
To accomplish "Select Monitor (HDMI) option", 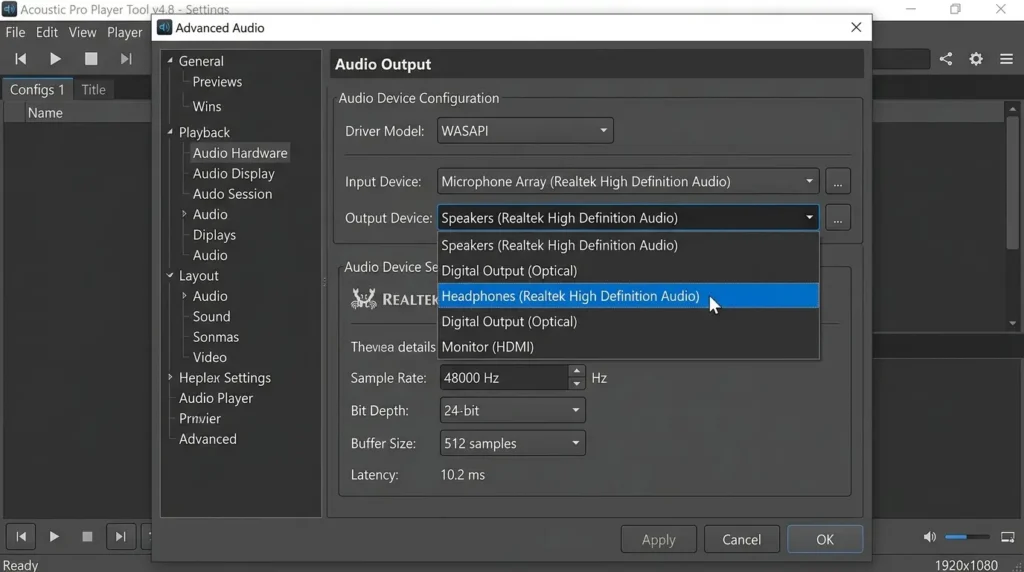I will pyautogui.click(x=628, y=347).
